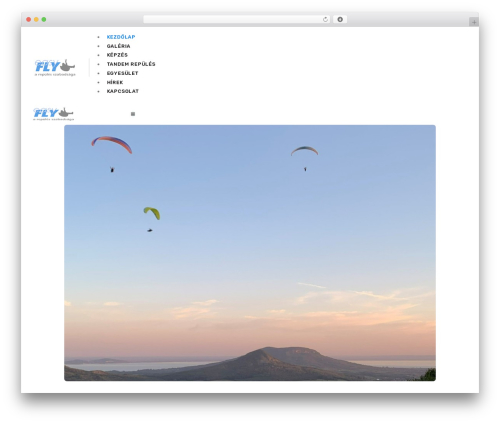
Task: Click the lower FLY logo above the photo
Action: pyautogui.click(x=53, y=114)
